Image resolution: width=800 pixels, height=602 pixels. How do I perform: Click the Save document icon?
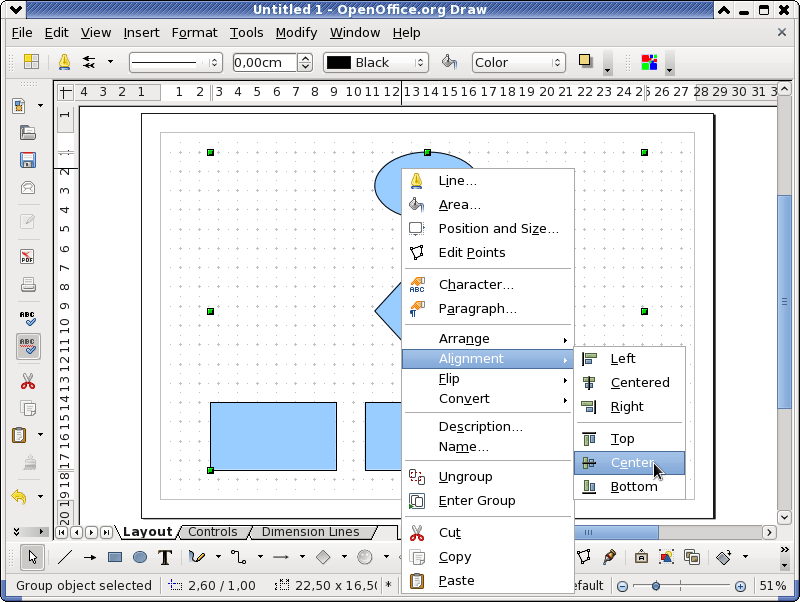28,160
